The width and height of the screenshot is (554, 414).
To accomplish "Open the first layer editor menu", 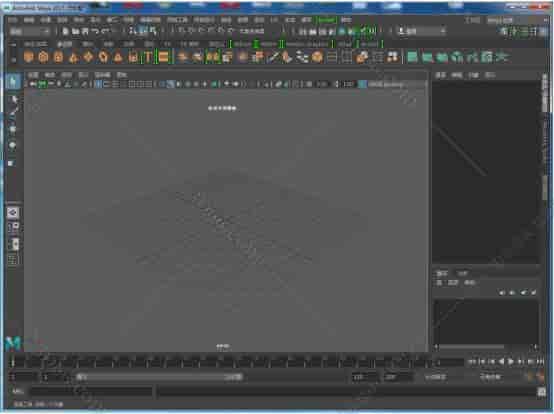I will [439, 283].
